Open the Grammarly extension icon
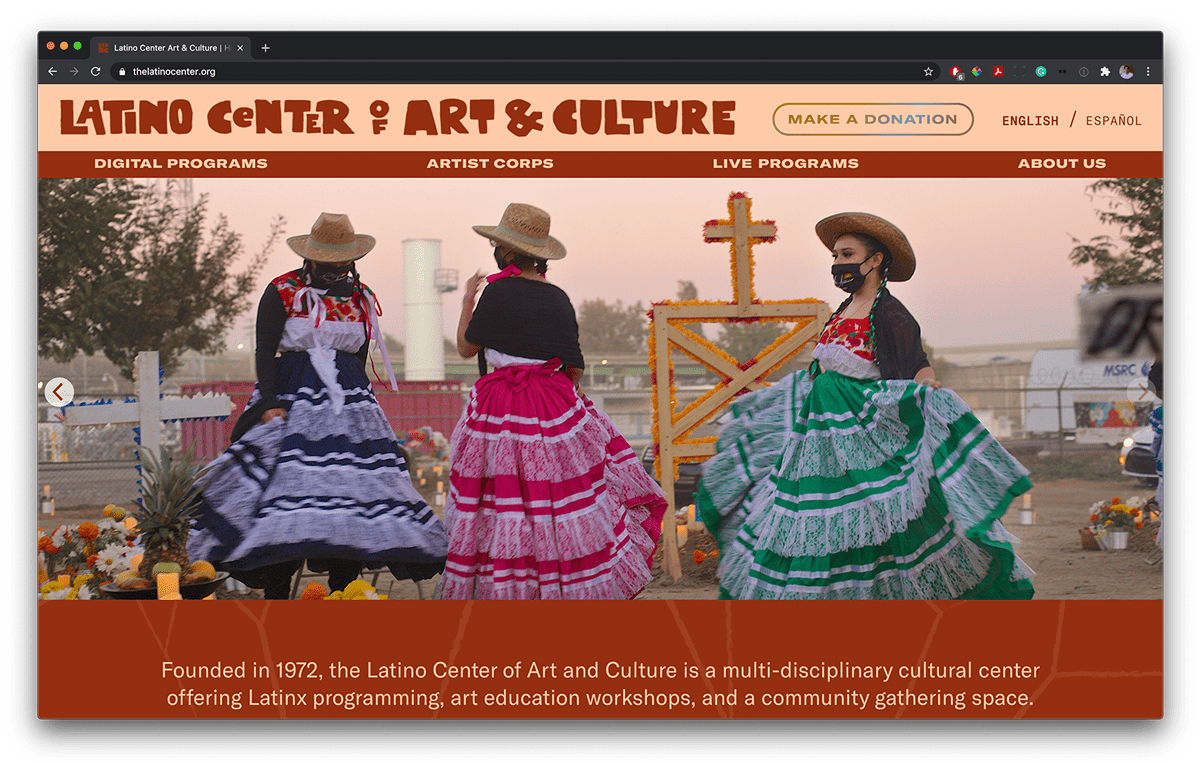Image resolution: width=1200 pixels, height=765 pixels. pyautogui.click(x=1041, y=72)
